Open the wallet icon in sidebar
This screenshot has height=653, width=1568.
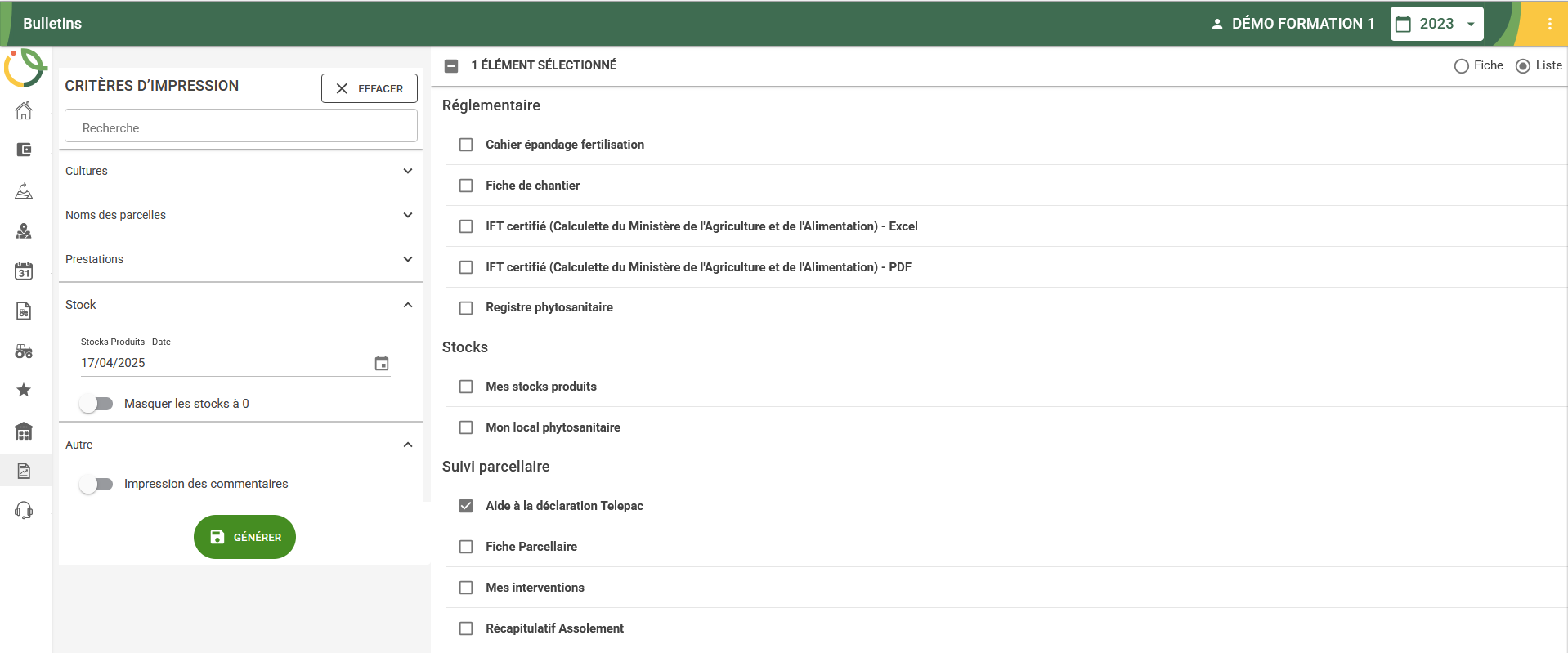click(x=24, y=150)
